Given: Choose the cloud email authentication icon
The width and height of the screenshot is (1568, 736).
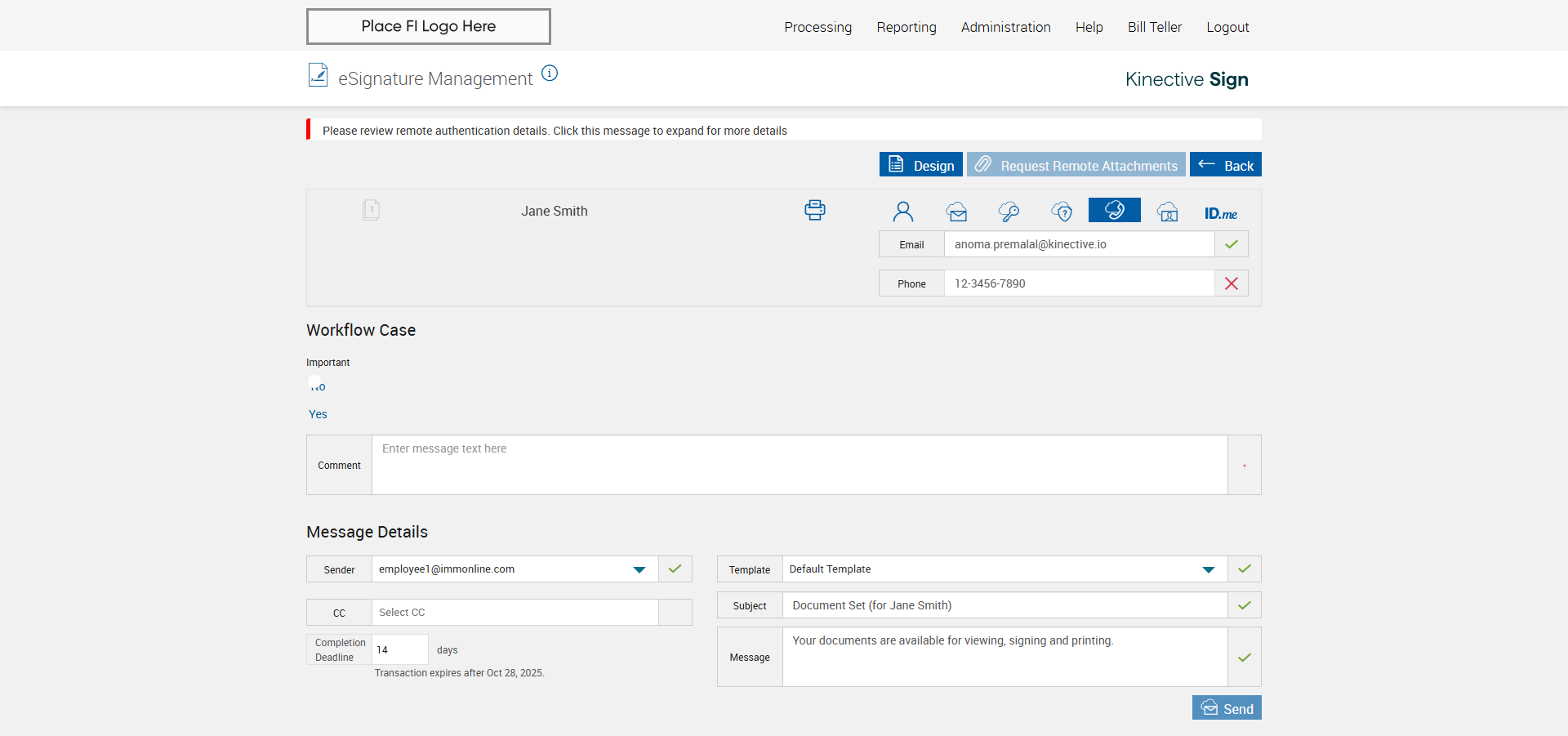Looking at the screenshot, I should click(956, 212).
